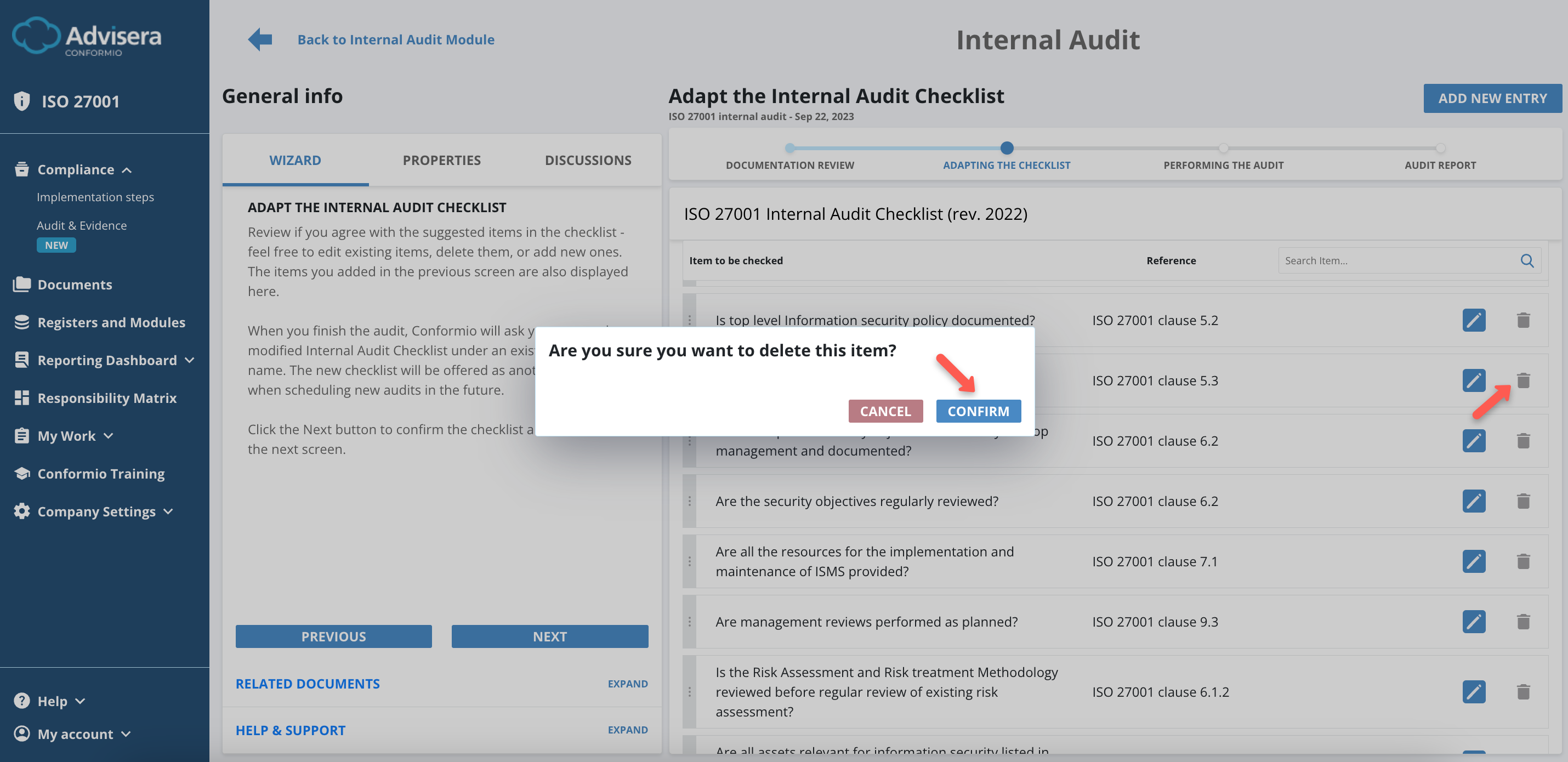The height and width of the screenshot is (762, 1568).
Task: Click the blue back arrow at the top
Action: click(x=259, y=38)
